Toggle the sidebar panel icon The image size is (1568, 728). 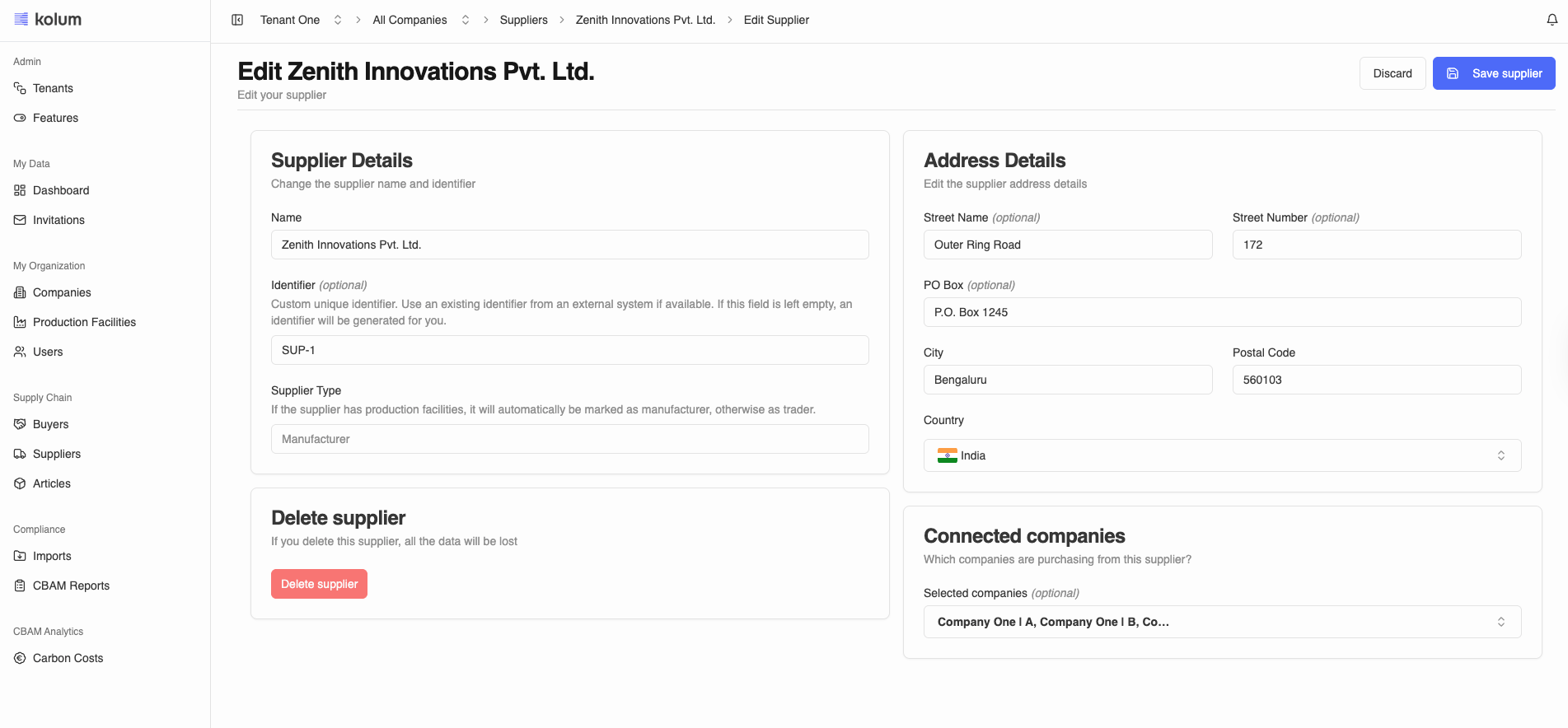click(237, 20)
